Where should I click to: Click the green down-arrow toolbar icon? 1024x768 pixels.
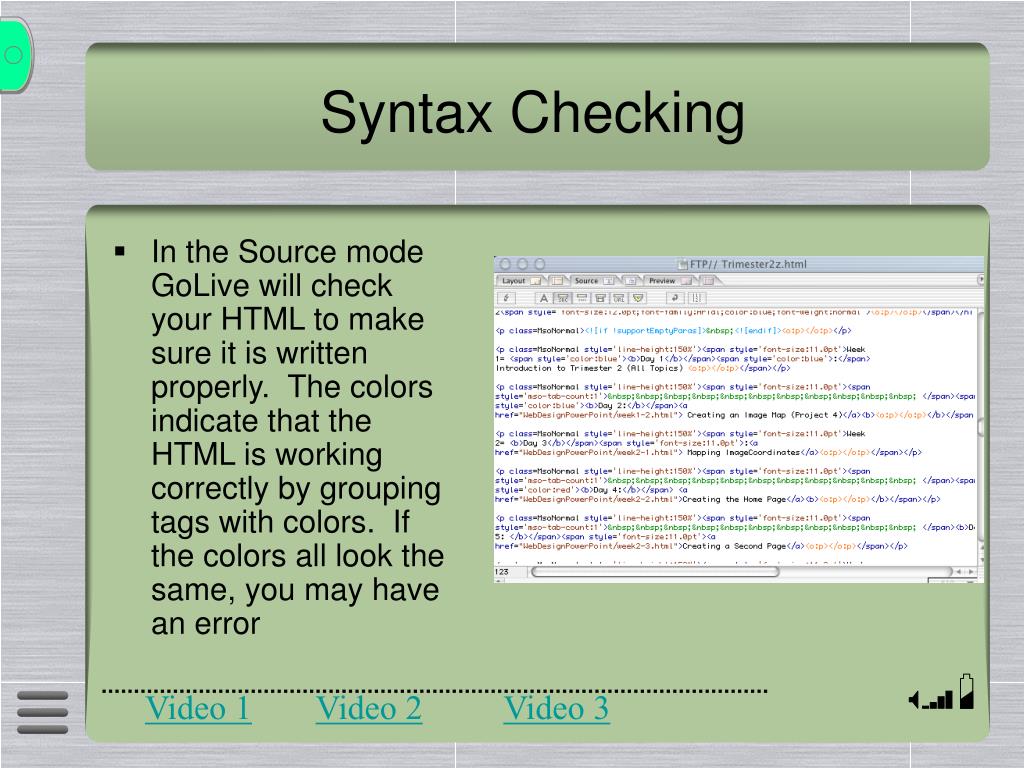coord(638,298)
